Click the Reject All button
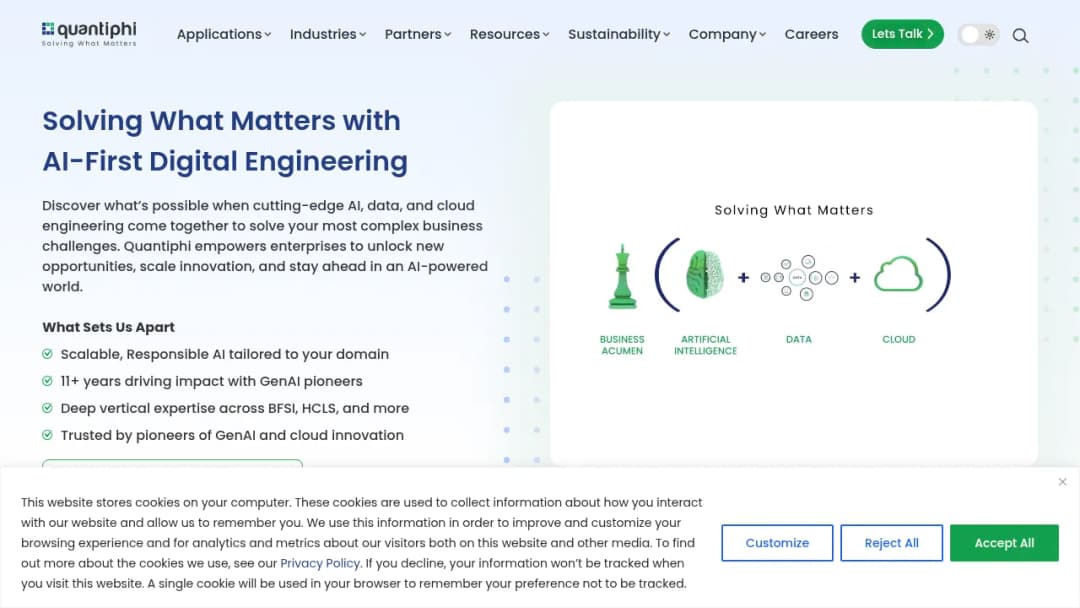This screenshot has height=608, width=1080. click(x=891, y=543)
